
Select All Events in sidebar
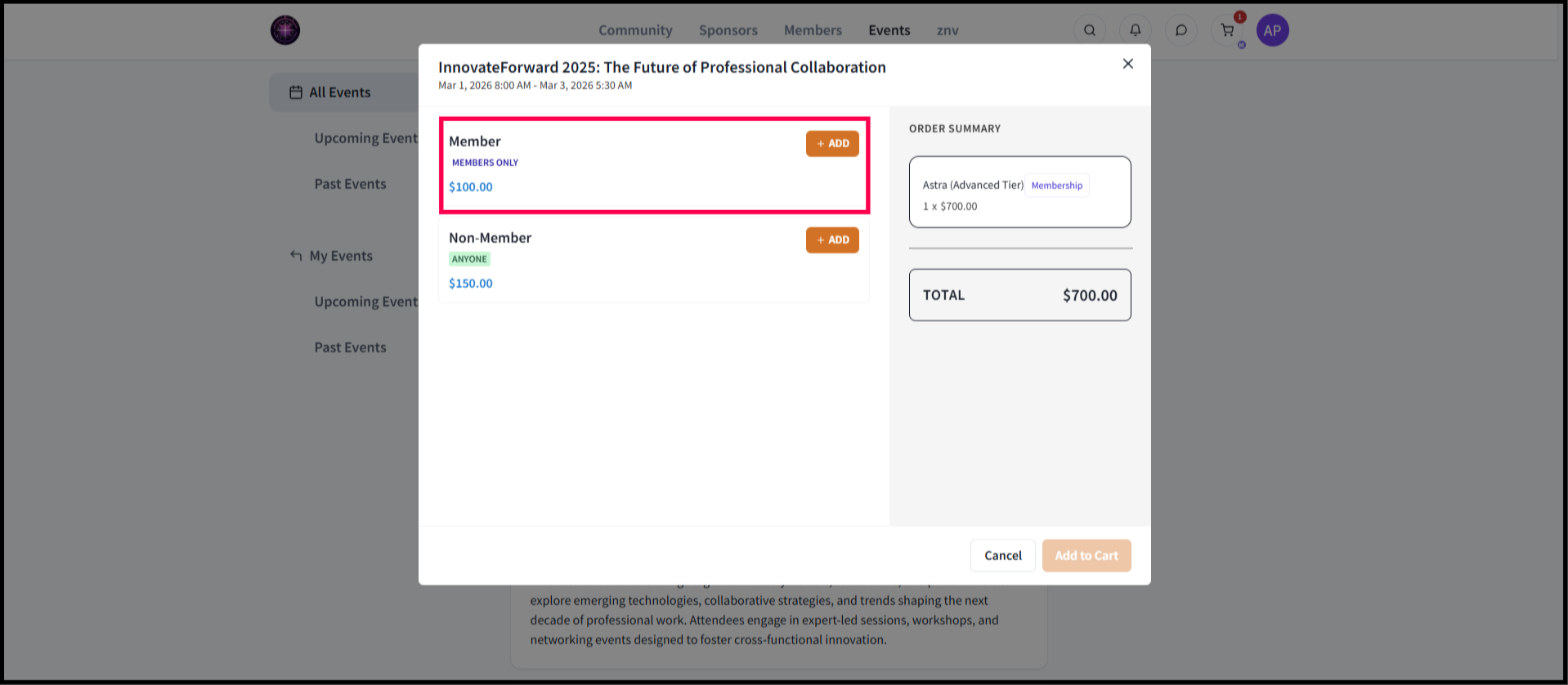[339, 92]
